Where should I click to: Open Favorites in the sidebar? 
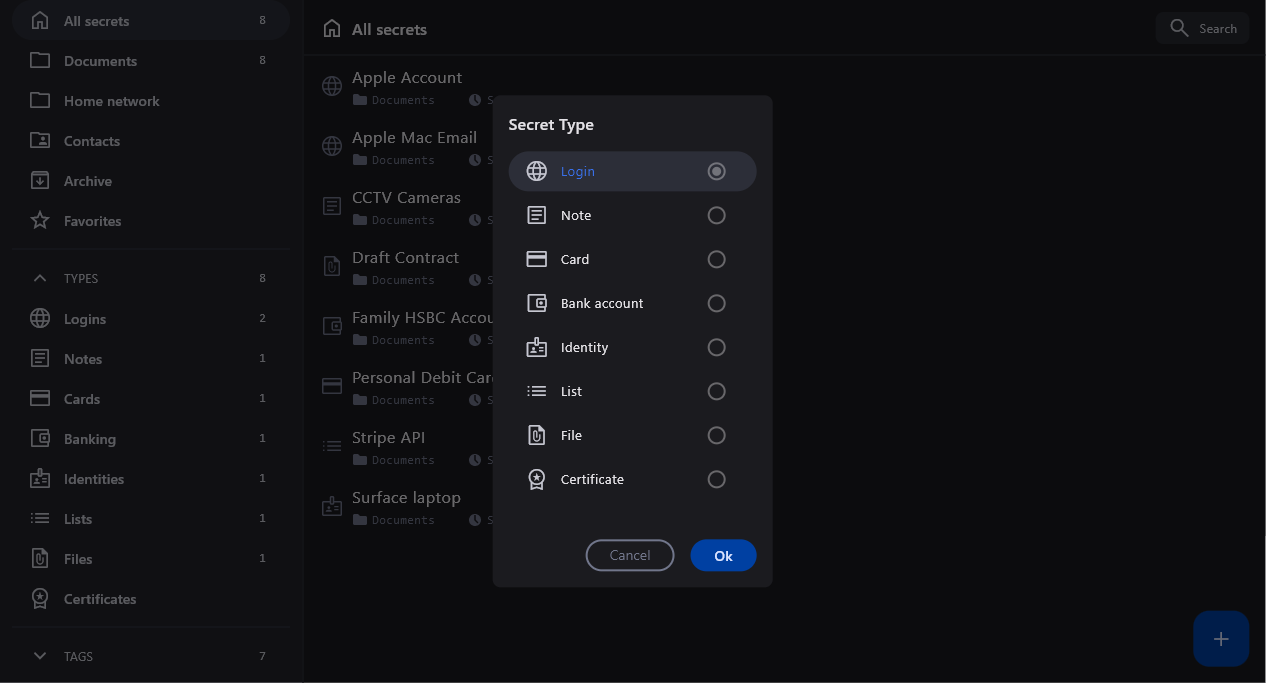coord(92,221)
